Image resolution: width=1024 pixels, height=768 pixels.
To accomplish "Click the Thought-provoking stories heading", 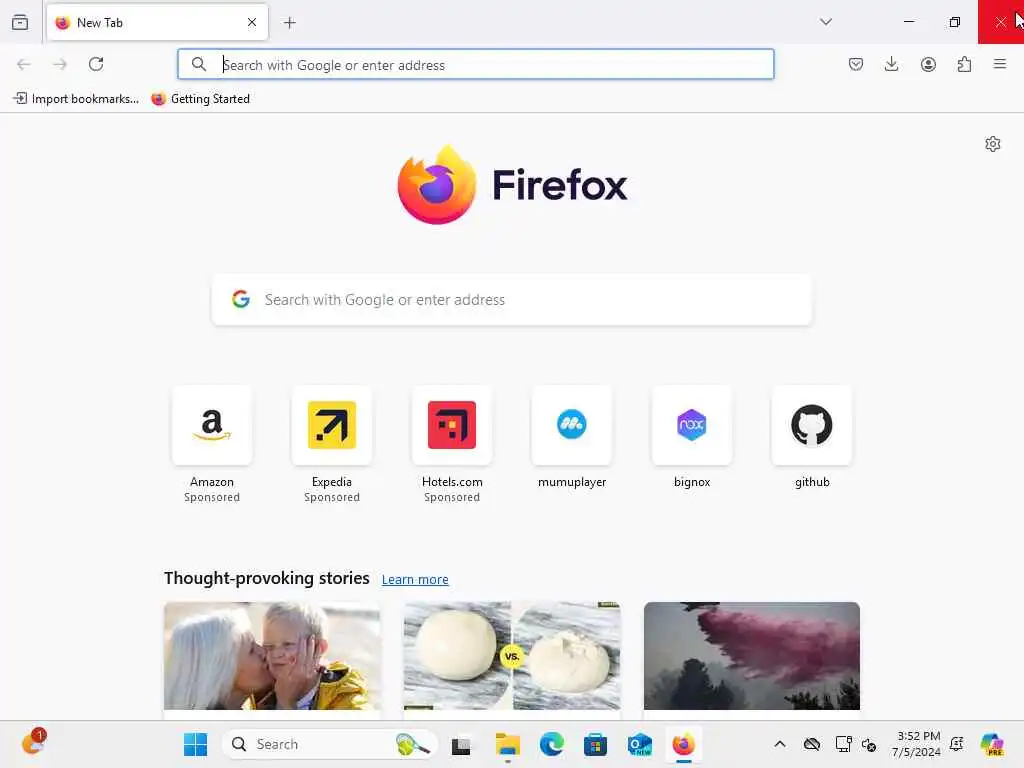I will [x=266, y=579].
